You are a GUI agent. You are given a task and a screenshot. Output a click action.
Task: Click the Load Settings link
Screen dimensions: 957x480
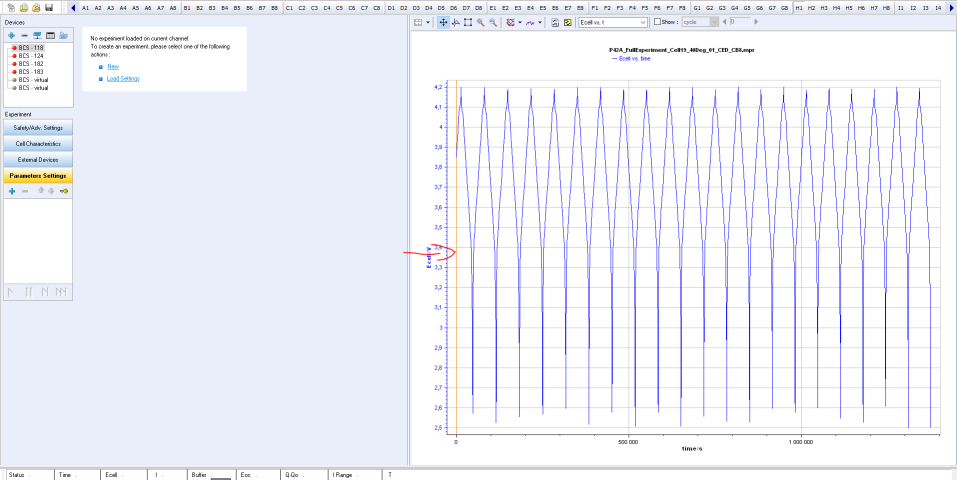123,78
